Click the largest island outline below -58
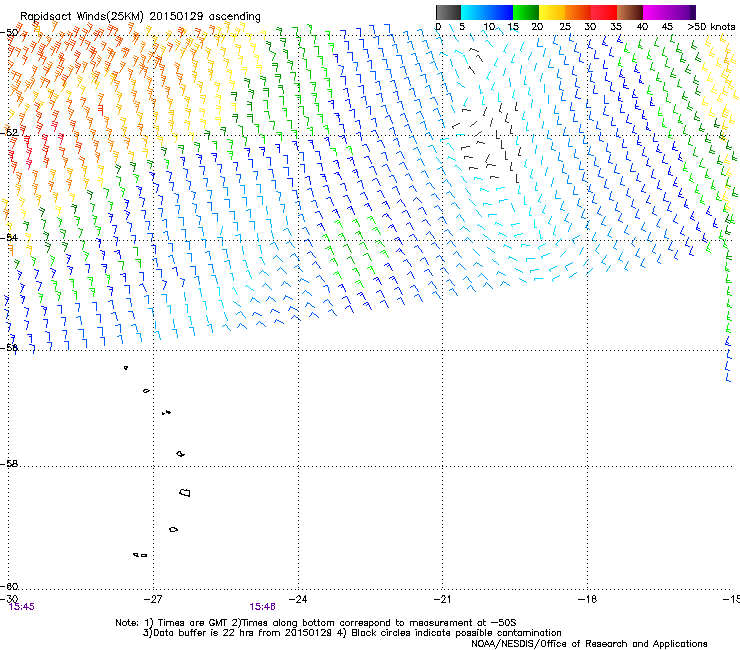740x650 pixels. [x=185, y=492]
